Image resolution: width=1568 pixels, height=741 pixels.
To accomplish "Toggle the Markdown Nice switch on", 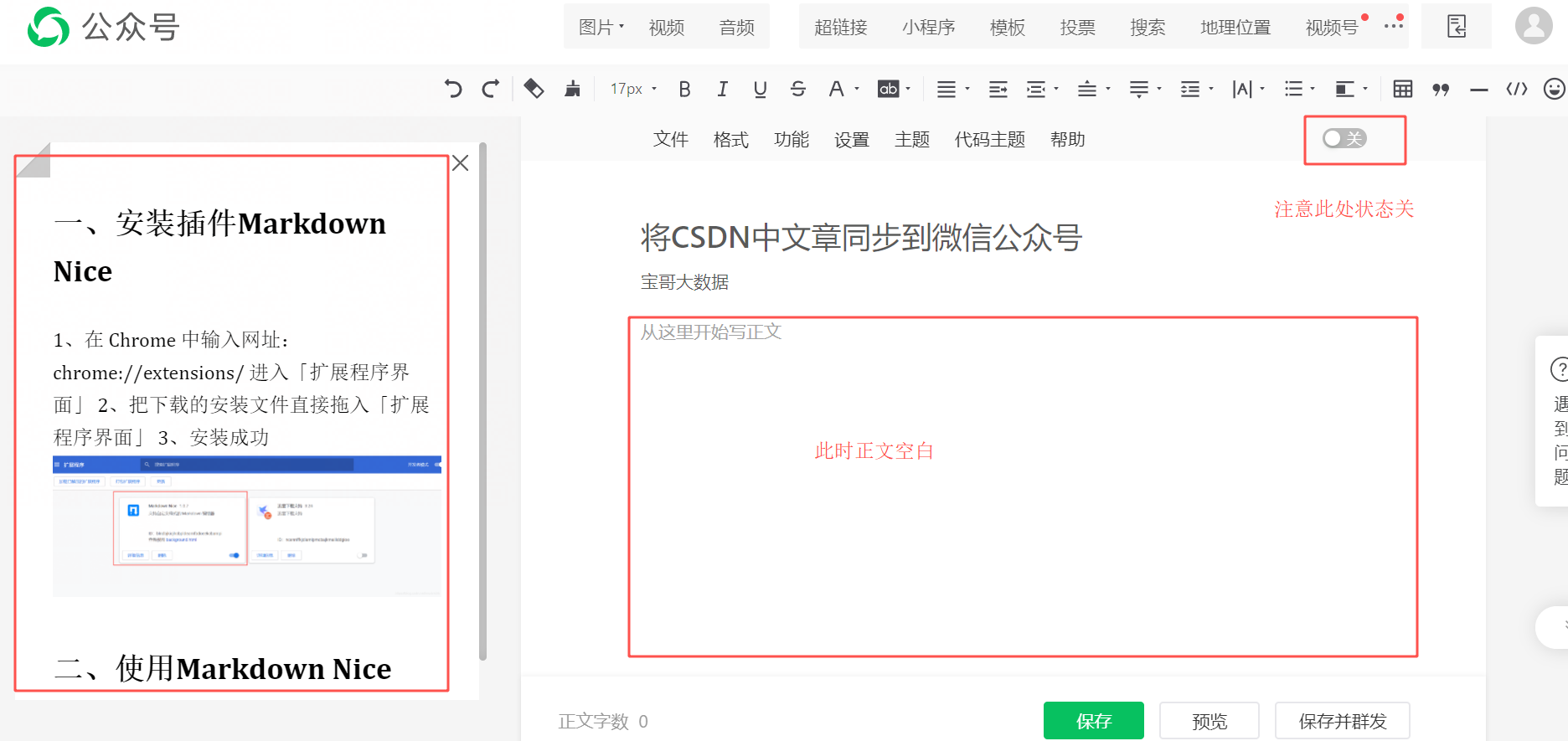I will [x=1344, y=138].
